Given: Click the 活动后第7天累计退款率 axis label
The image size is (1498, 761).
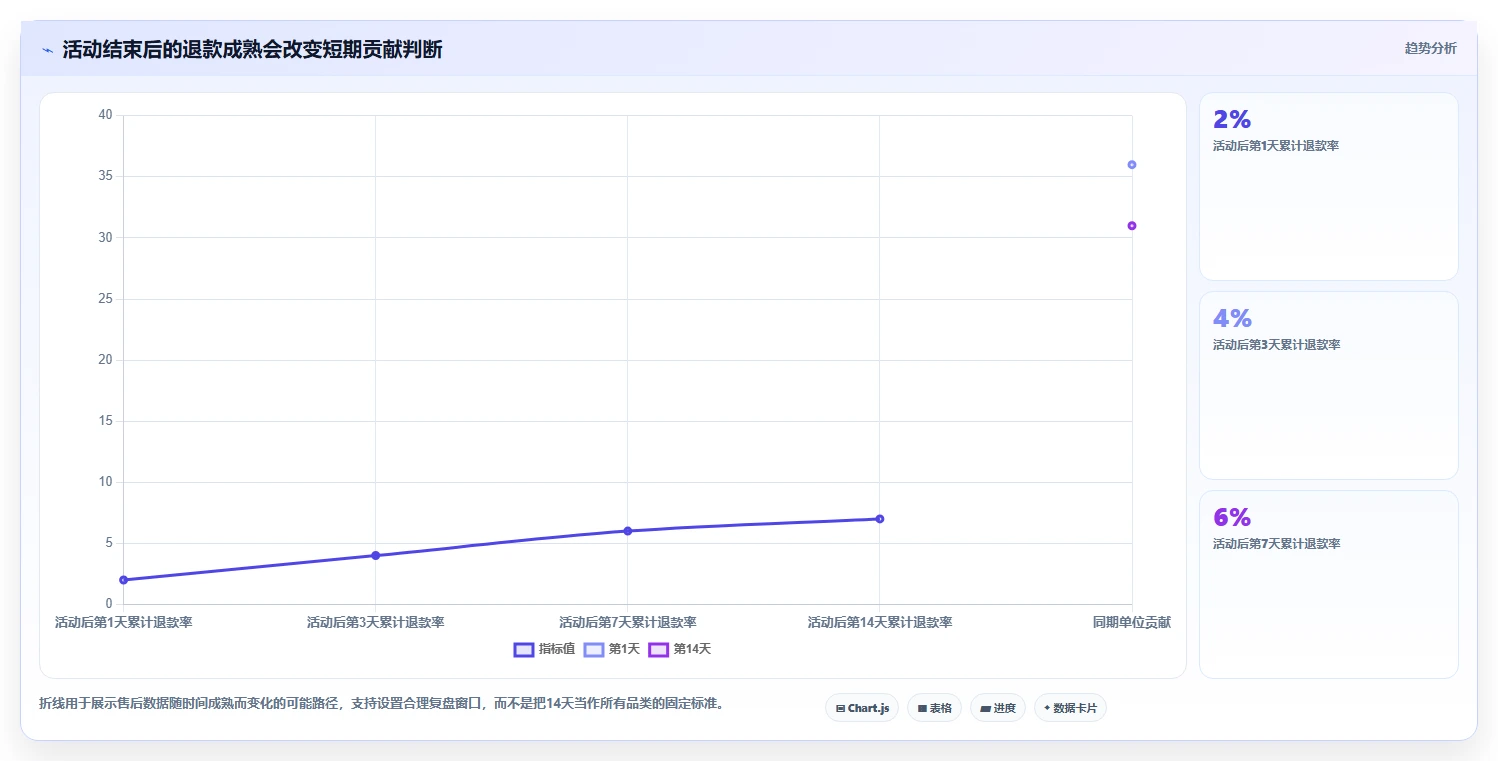Looking at the screenshot, I should coord(627,622).
